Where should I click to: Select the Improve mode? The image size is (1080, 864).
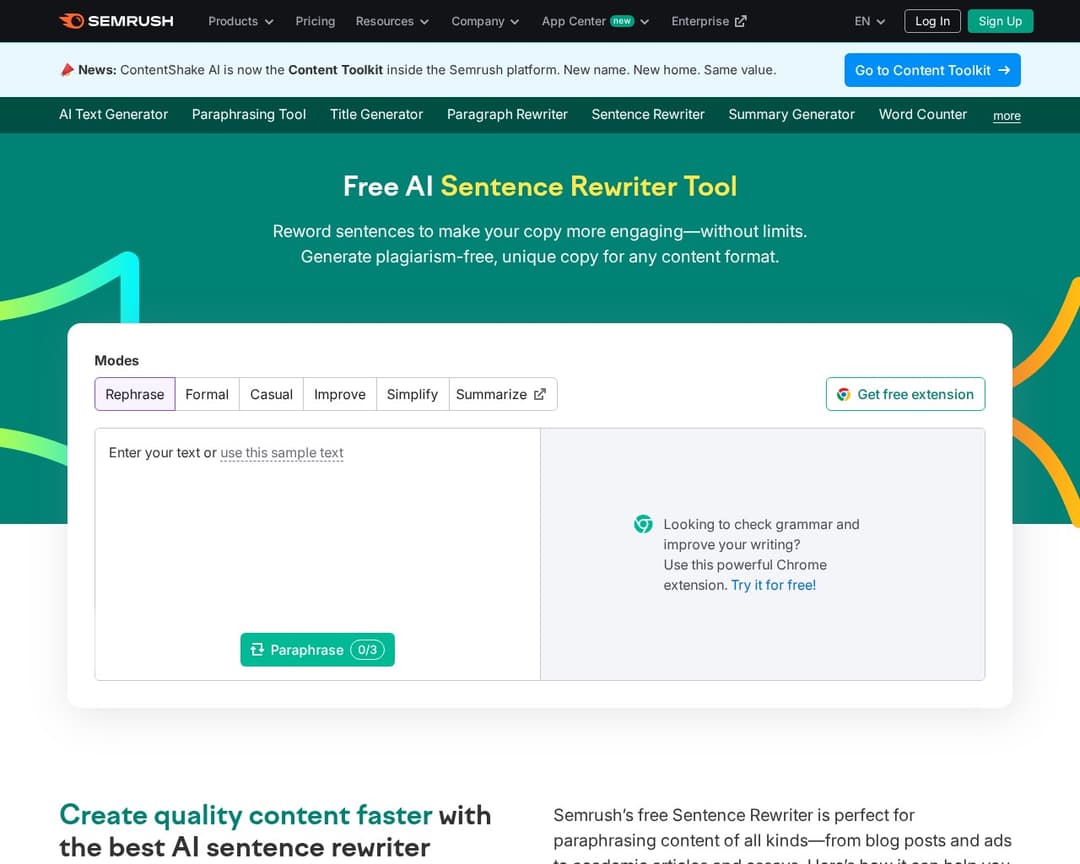pyautogui.click(x=339, y=394)
